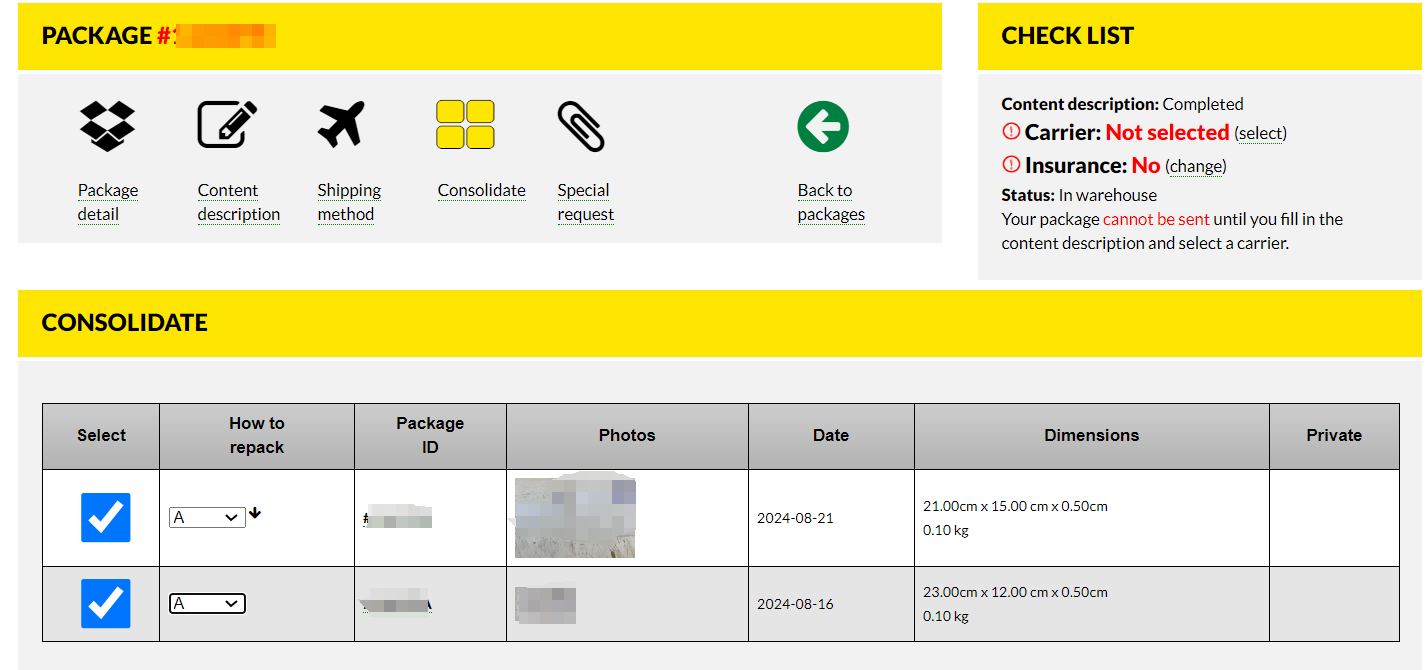Click the carrier "select" link
The width and height of the screenshot is (1426, 670).
point(1260,133)
